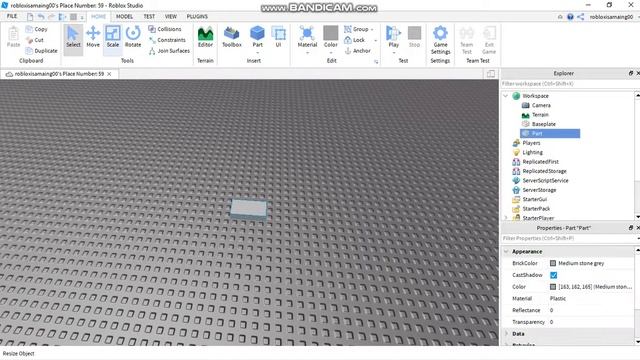The image size is (640, 360).
Task: Close the place document tab
Action: point(109,74)
